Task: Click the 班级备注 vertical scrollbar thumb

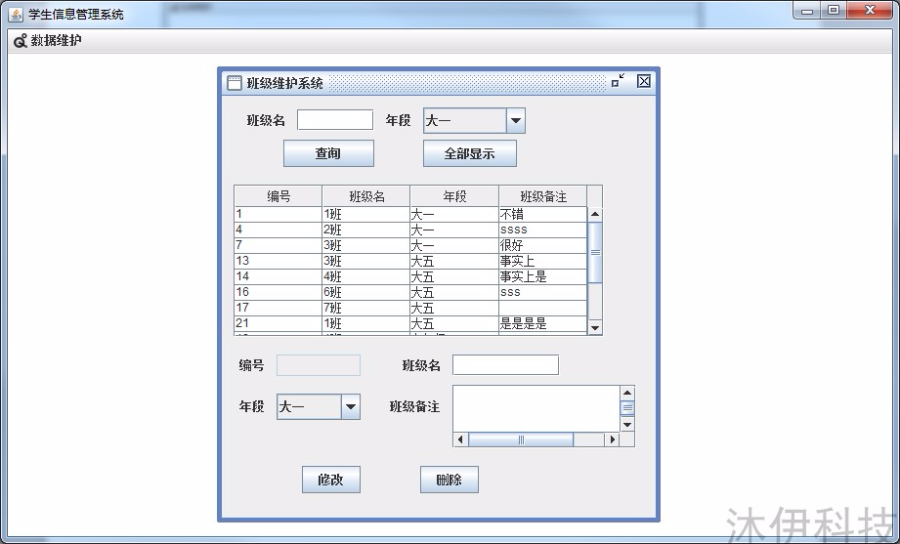Action: click(627, 408)
